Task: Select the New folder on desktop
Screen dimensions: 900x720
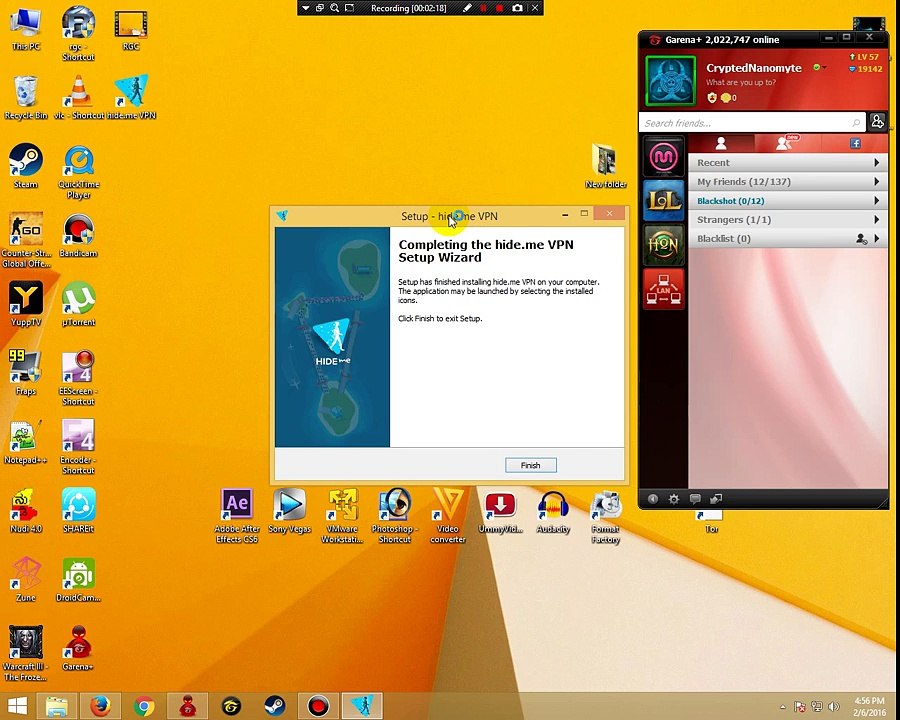Action: (x=606, y=166)
